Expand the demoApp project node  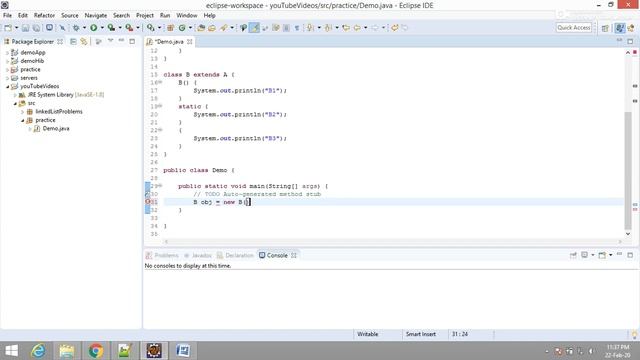point(7,53)
